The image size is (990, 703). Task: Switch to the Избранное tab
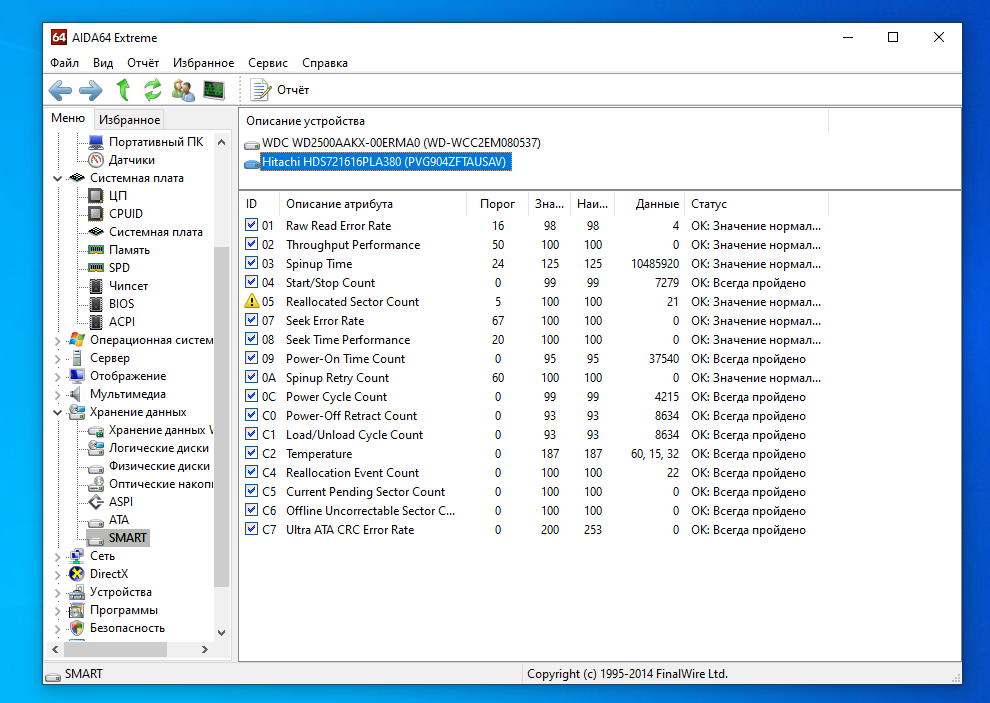[x=129, y=120]
